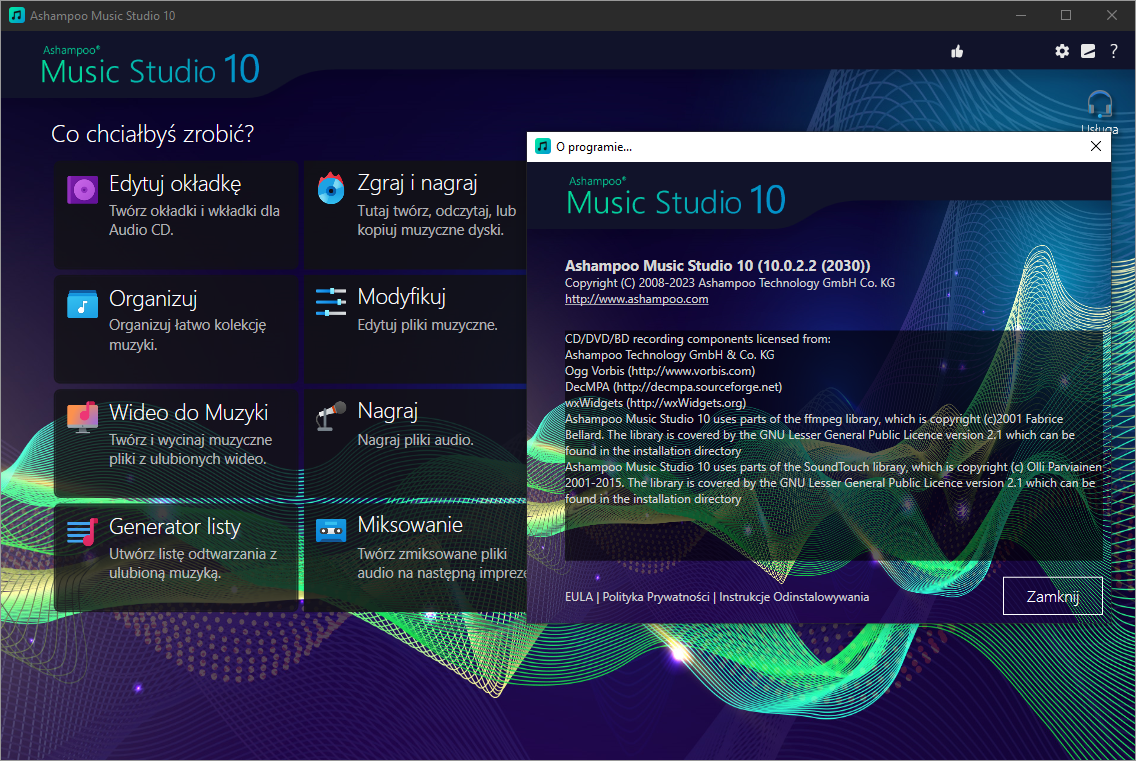Open the Wideo do Muzyki heading
1136x761 pixels.
[188, 412]
